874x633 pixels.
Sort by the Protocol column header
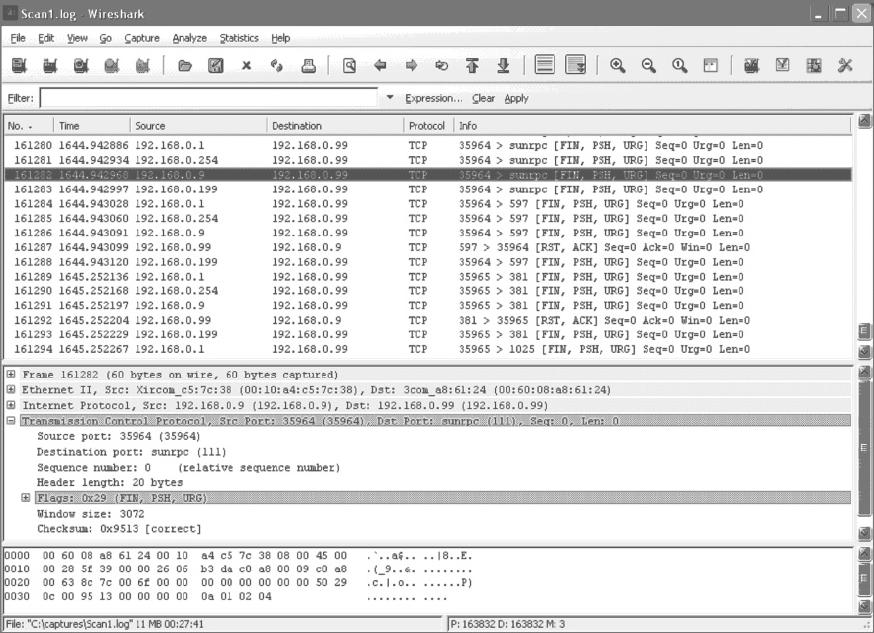tap(428, 126)
